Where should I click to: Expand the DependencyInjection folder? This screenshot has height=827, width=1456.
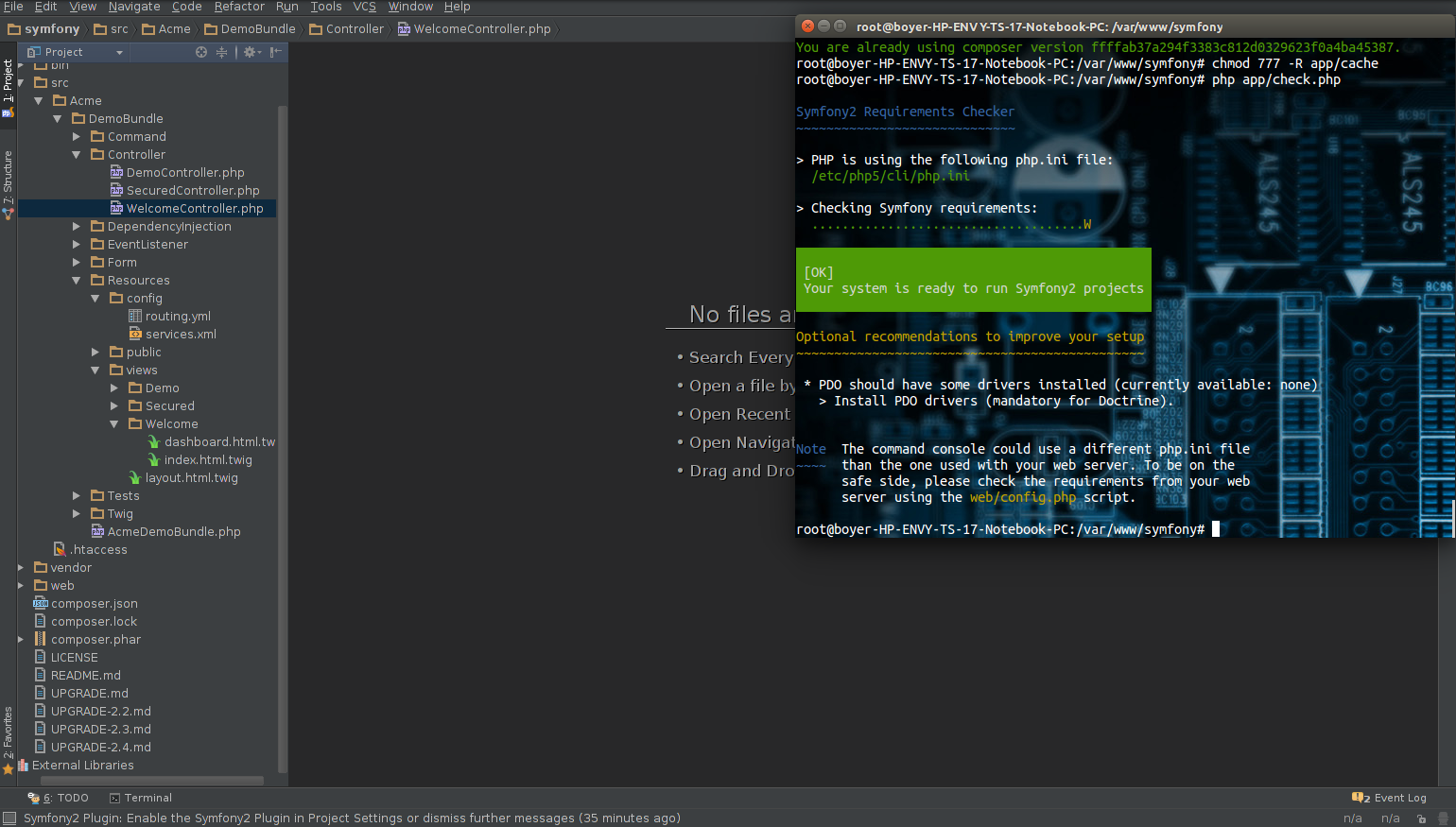coord(77,227)
